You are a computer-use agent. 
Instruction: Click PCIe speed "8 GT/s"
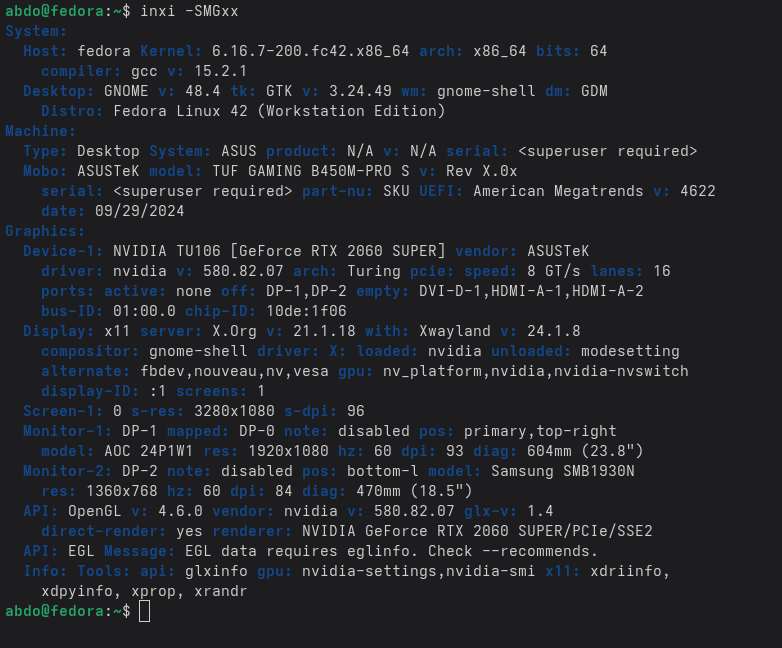(x=554, y=271)
